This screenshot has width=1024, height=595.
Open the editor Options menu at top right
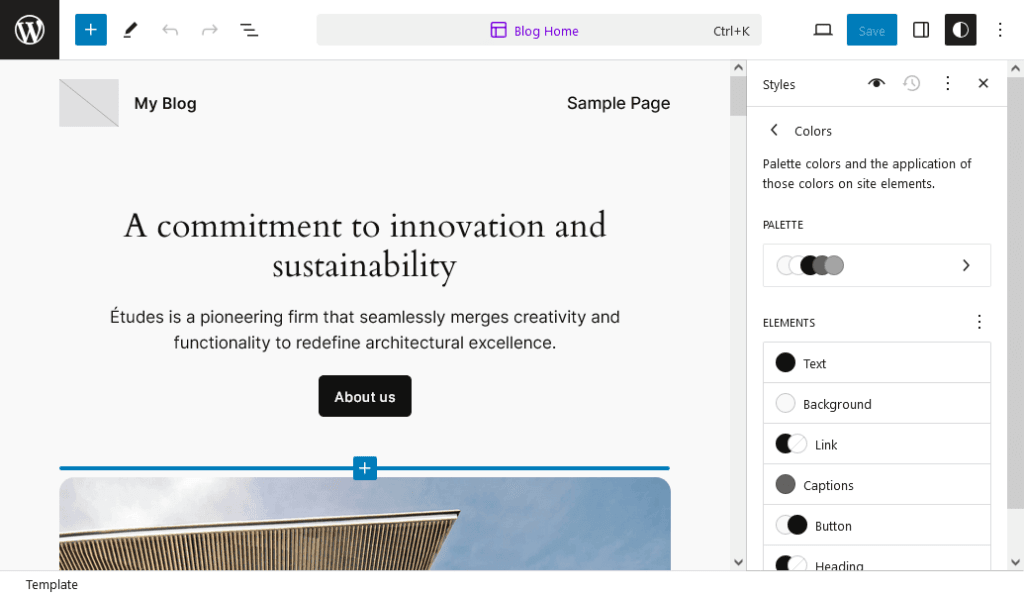tap(999, 30)
